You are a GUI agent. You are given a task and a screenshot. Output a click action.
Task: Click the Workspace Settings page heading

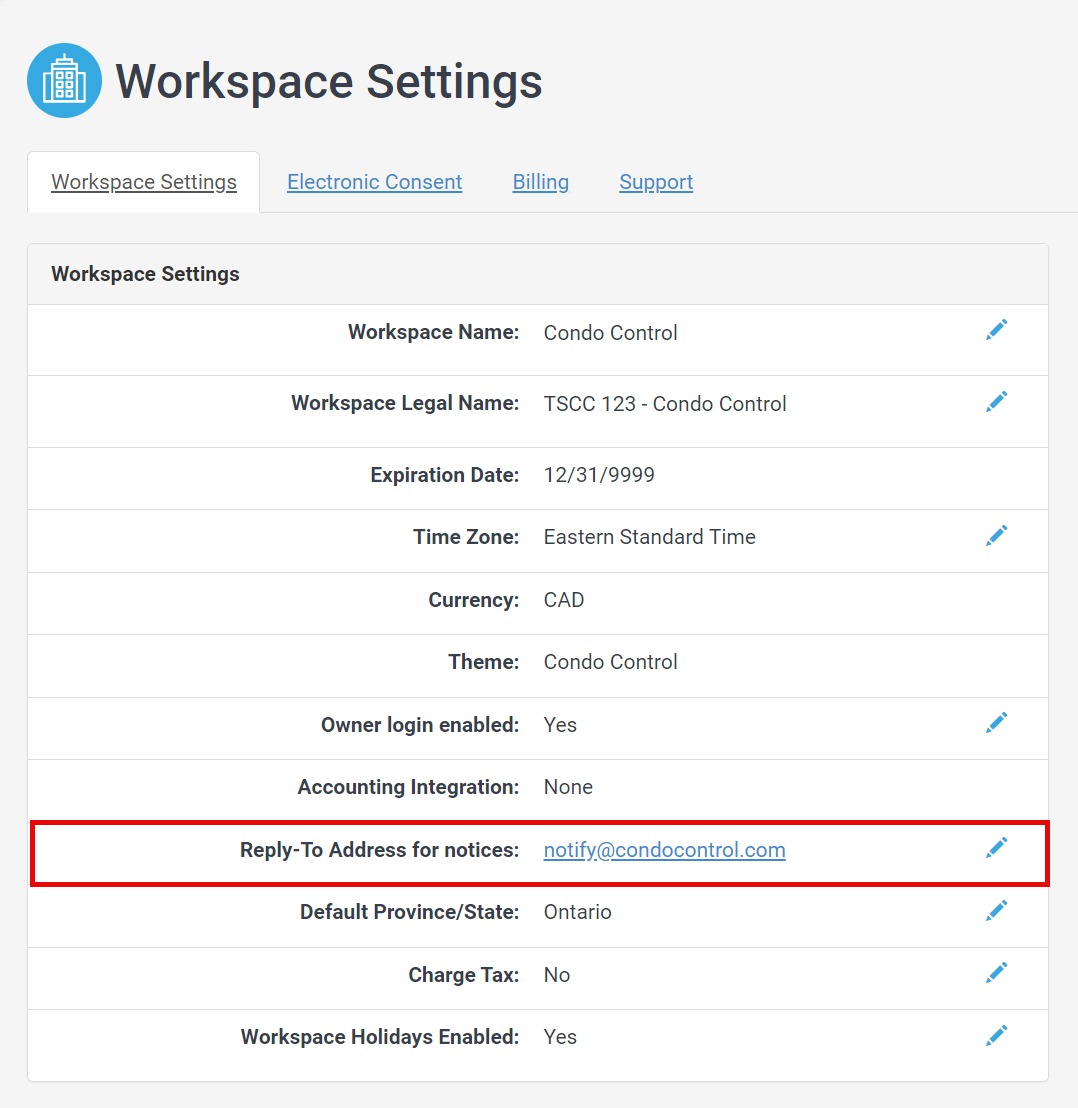pyautogui.click(x=328, y=82)
